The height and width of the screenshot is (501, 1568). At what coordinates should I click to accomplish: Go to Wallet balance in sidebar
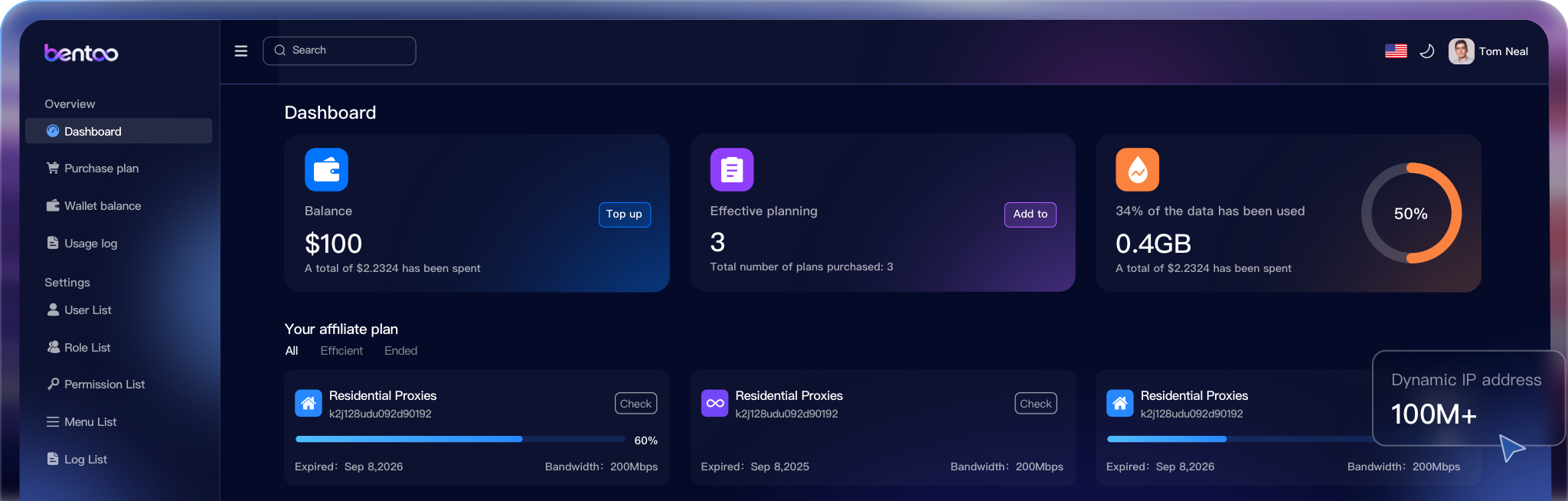click(102, 206)
